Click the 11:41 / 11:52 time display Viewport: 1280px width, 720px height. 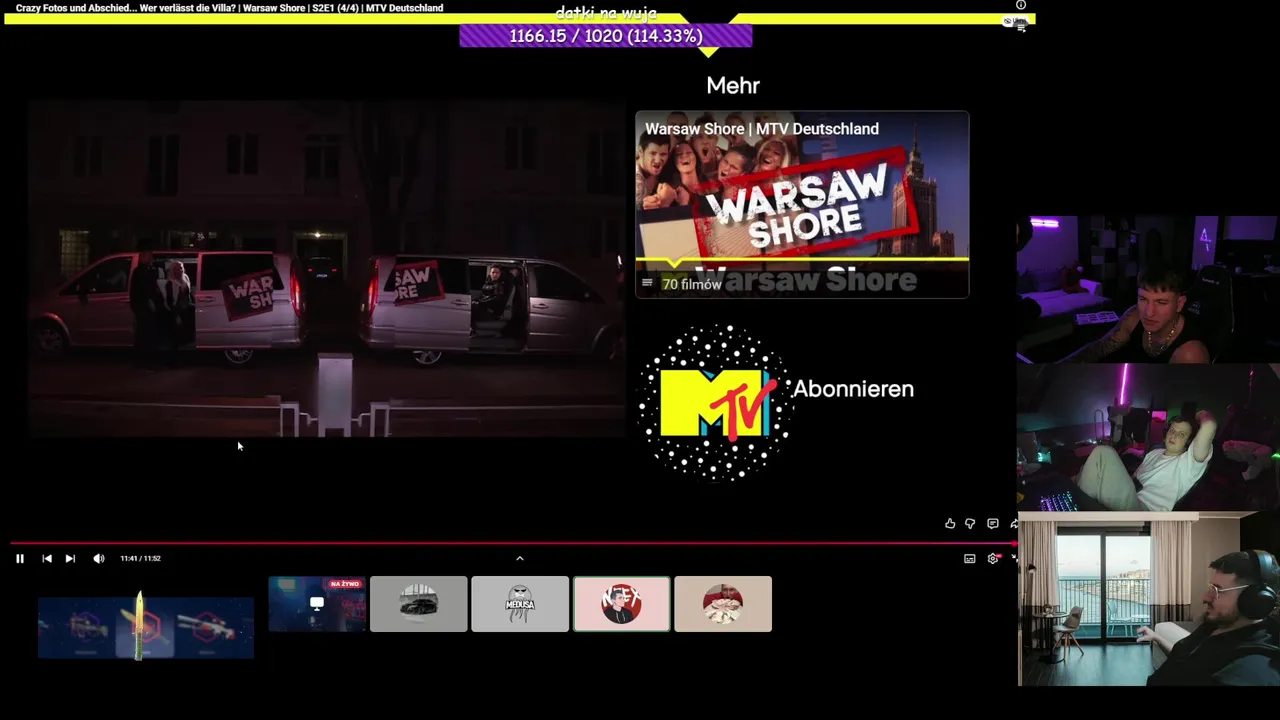(x=140, y=559)
